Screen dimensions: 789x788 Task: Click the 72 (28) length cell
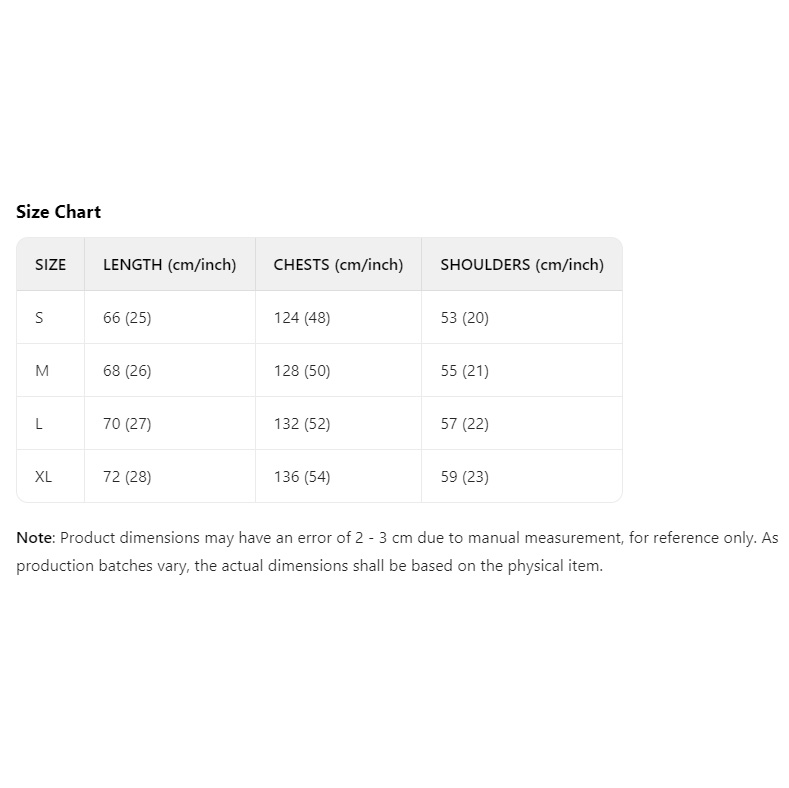click(x=127, y=477)
